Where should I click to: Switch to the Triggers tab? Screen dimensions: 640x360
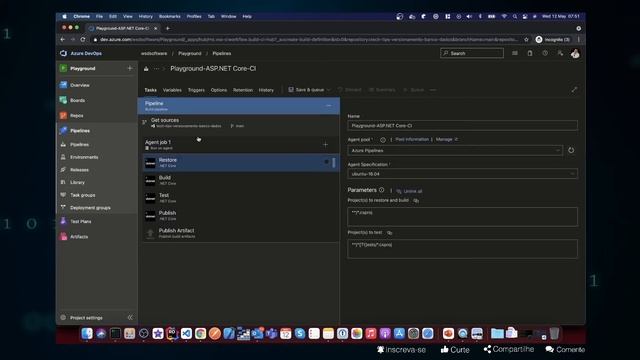tap(196, 90)
